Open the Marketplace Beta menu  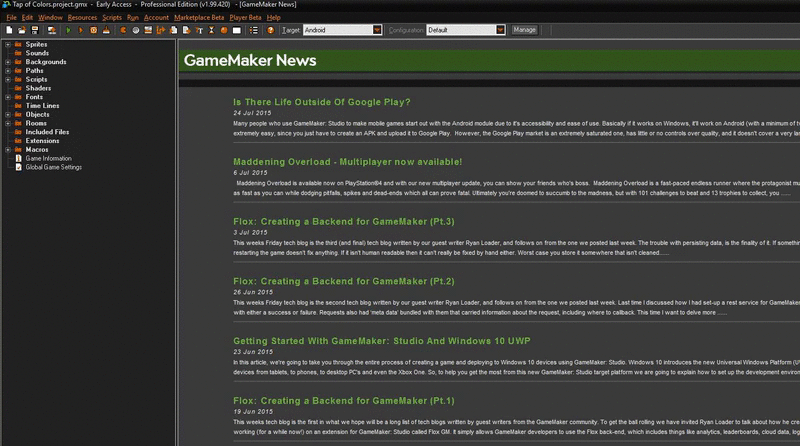(x=199, y=17)
